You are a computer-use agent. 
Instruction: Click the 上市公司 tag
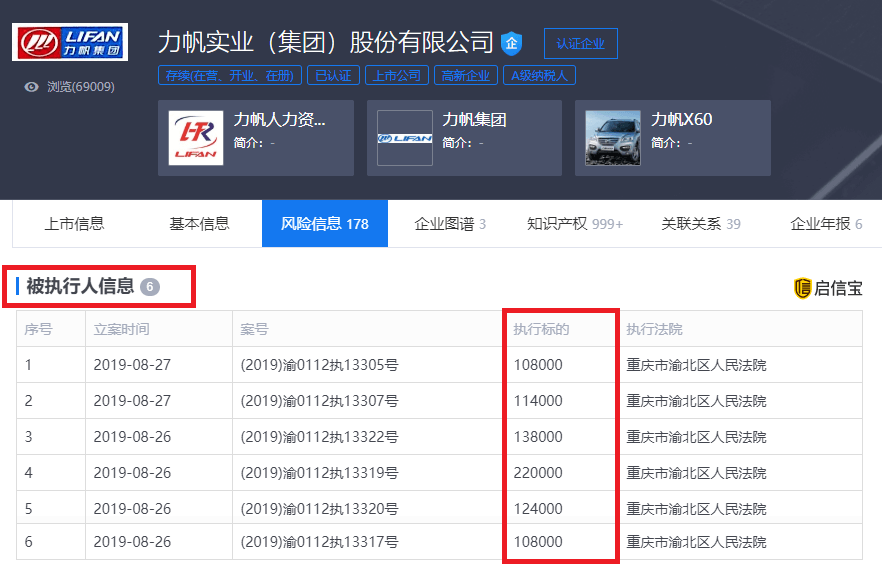[x=397, y=75]
